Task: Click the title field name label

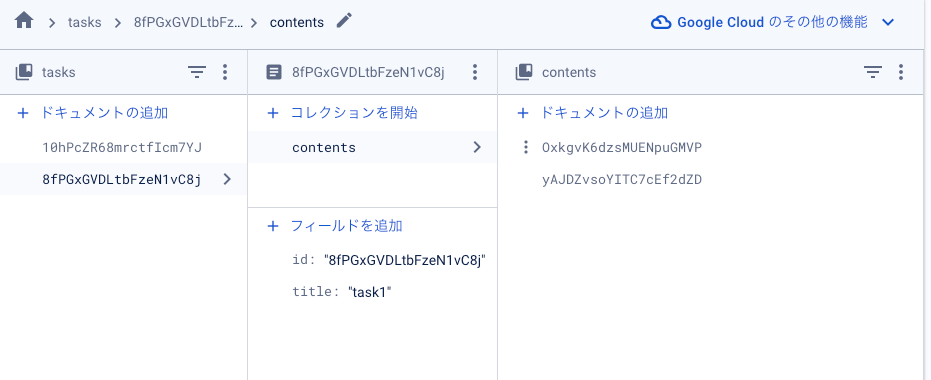Action: click(316, 292)
